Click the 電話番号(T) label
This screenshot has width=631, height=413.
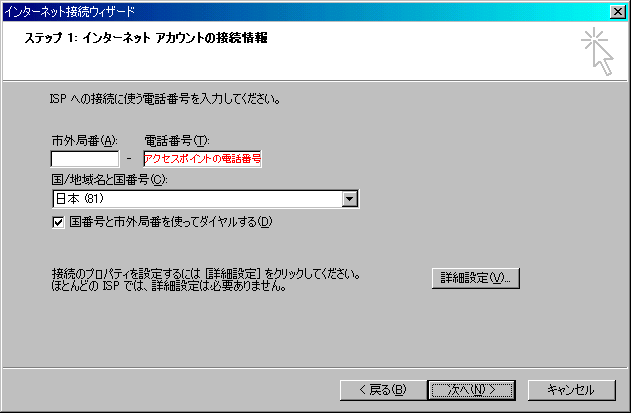(177, 140)
